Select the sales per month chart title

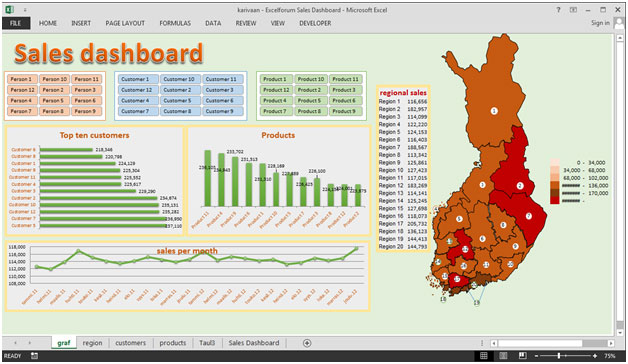point(187,251)
